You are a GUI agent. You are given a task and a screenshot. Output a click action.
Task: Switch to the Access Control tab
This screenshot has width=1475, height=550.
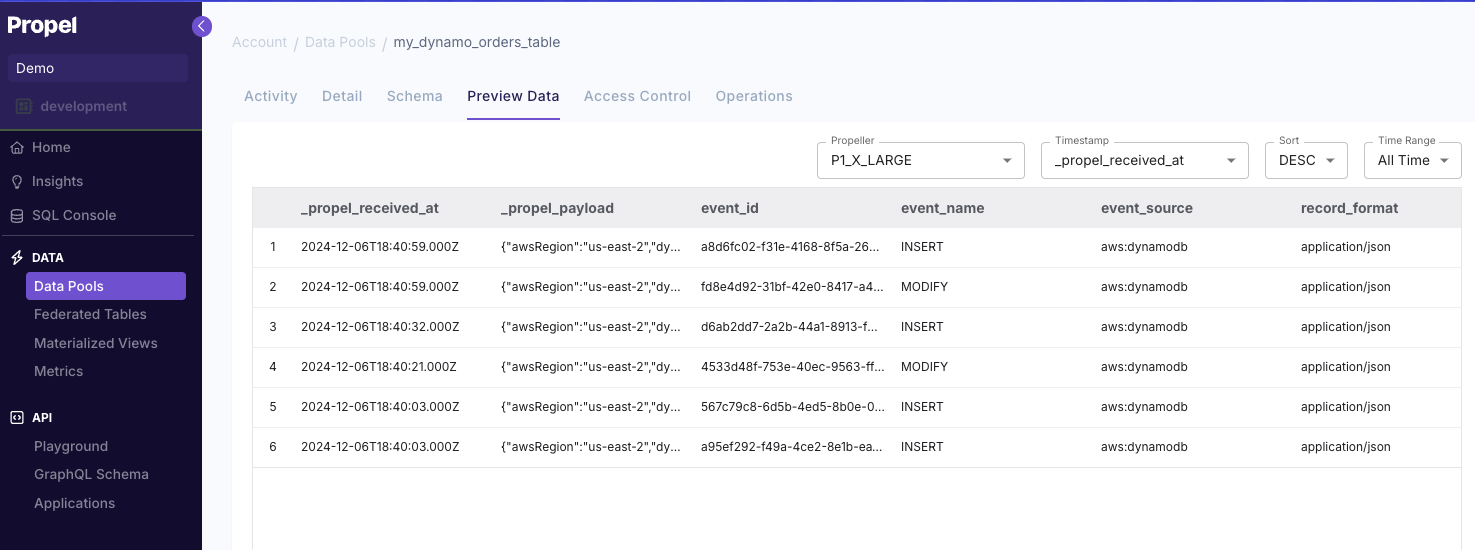click(637, 96)
